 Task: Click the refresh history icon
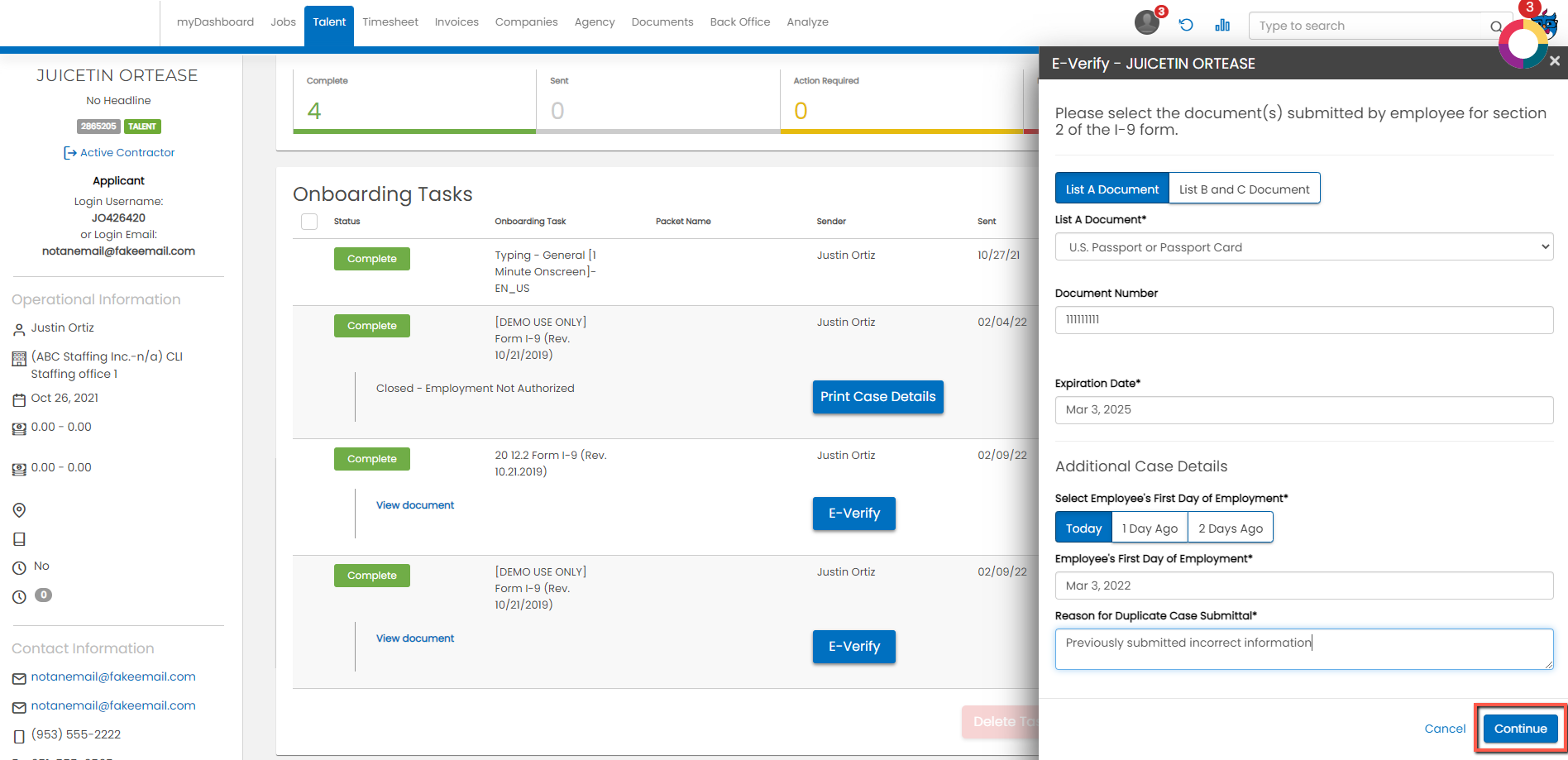(1186, 25)
